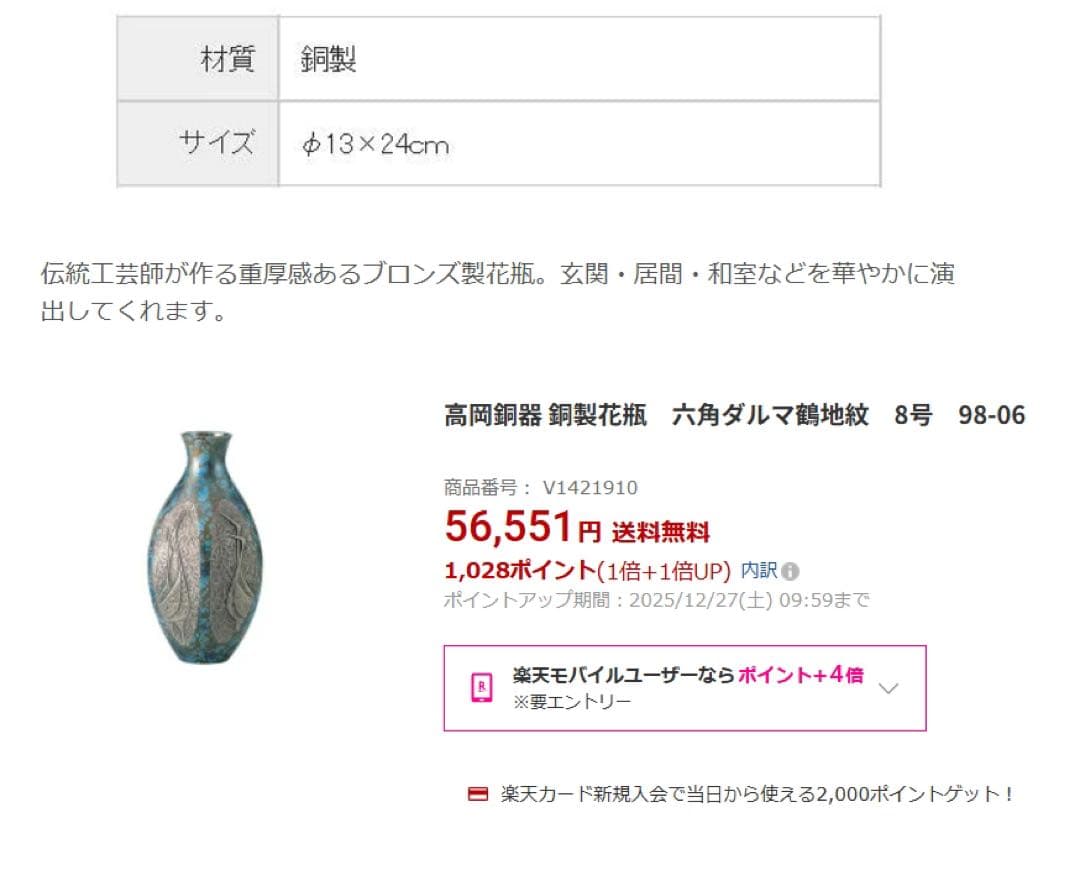Expand the Rakuten Mobile points banner chevron
Viewport: 1080px width, 875px height.
889,688
